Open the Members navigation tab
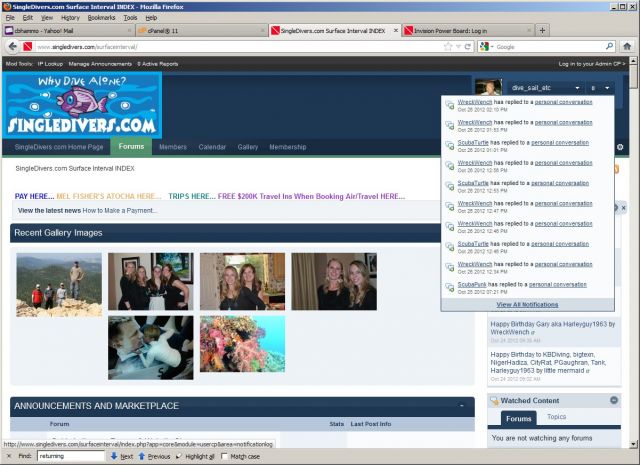 coord(173,147)
